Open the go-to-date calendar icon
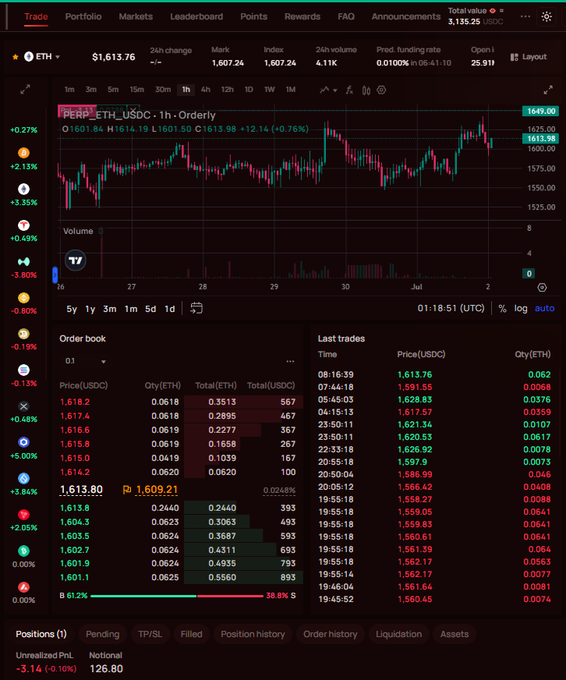 pos(196,308)
